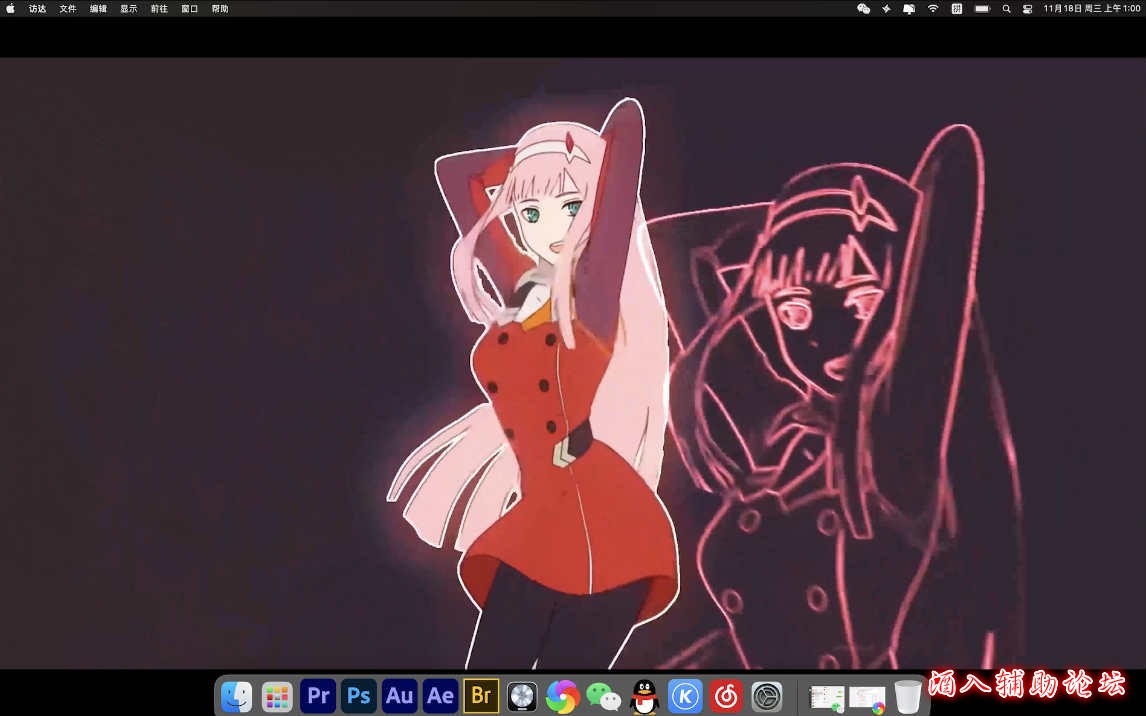Open the 帮助 menu

[x=220, y=8]
